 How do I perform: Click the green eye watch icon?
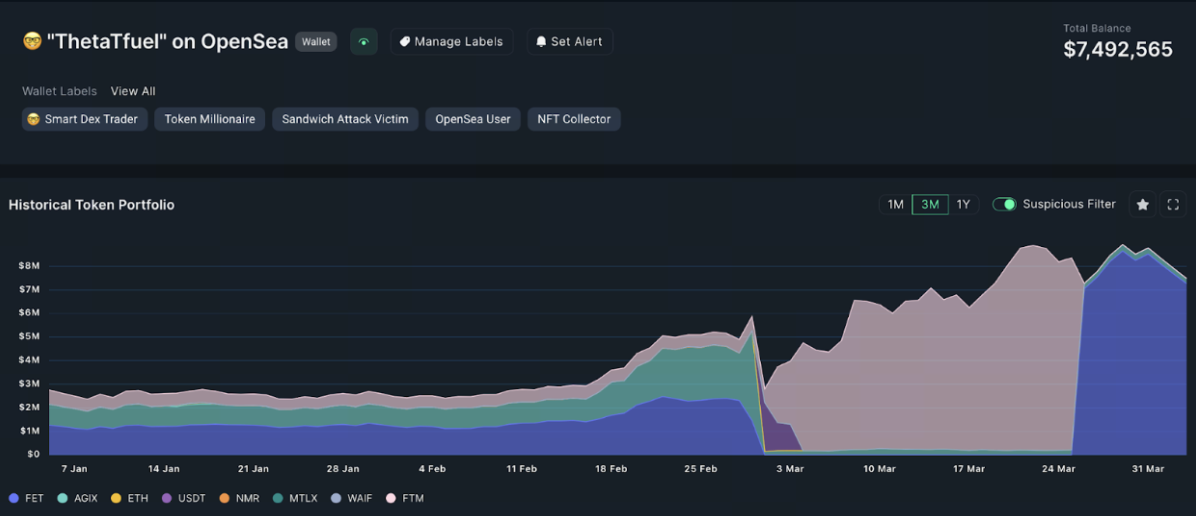tap(364, 42)
